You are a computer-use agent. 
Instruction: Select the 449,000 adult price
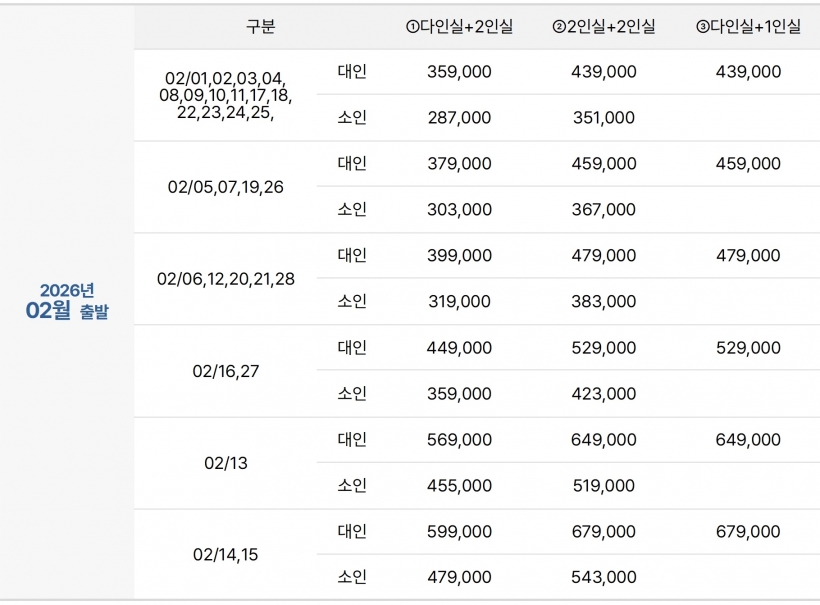pos(459,348)
